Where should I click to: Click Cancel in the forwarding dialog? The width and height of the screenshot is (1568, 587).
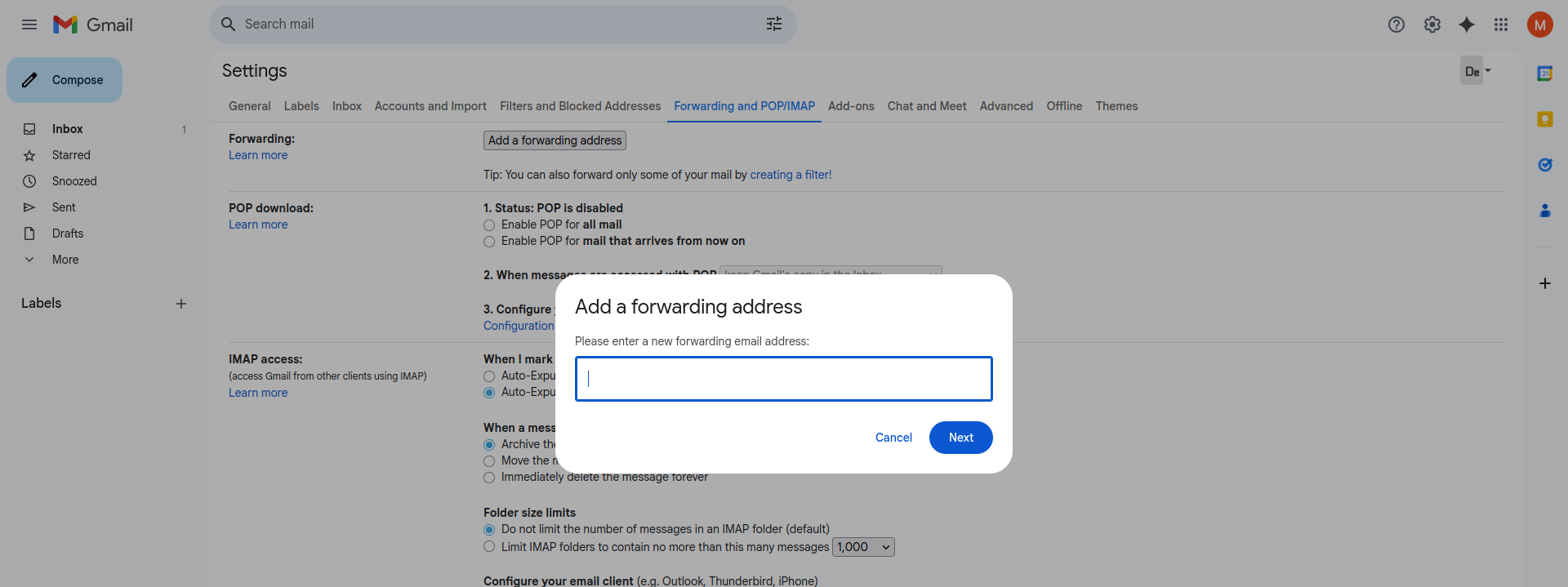pyautogui.click(x=893, y=438)
